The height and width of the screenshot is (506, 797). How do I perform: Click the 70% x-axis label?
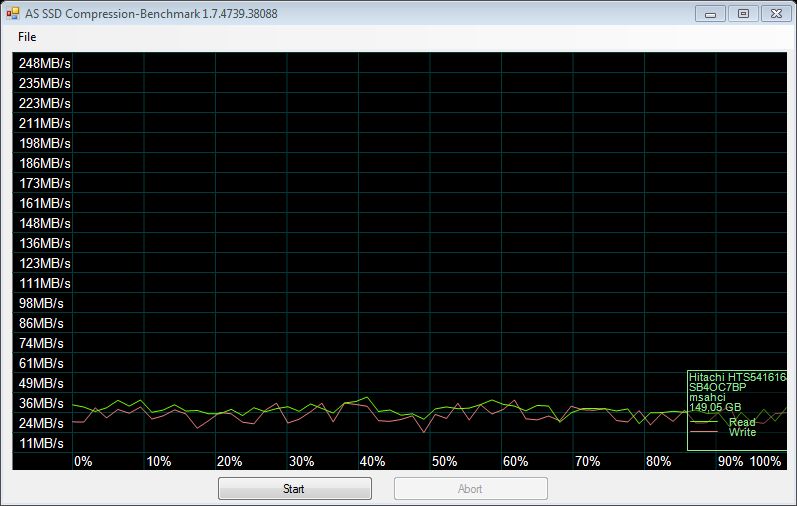click(587, 461)
